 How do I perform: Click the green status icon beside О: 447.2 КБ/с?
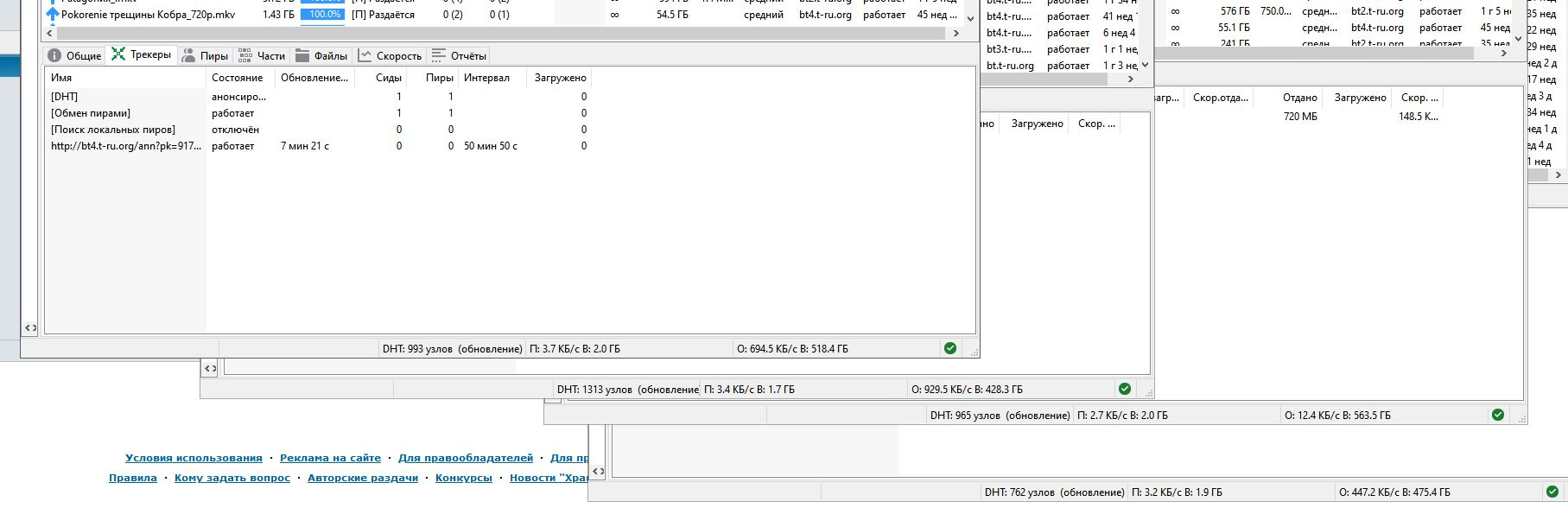point(1552,492)
